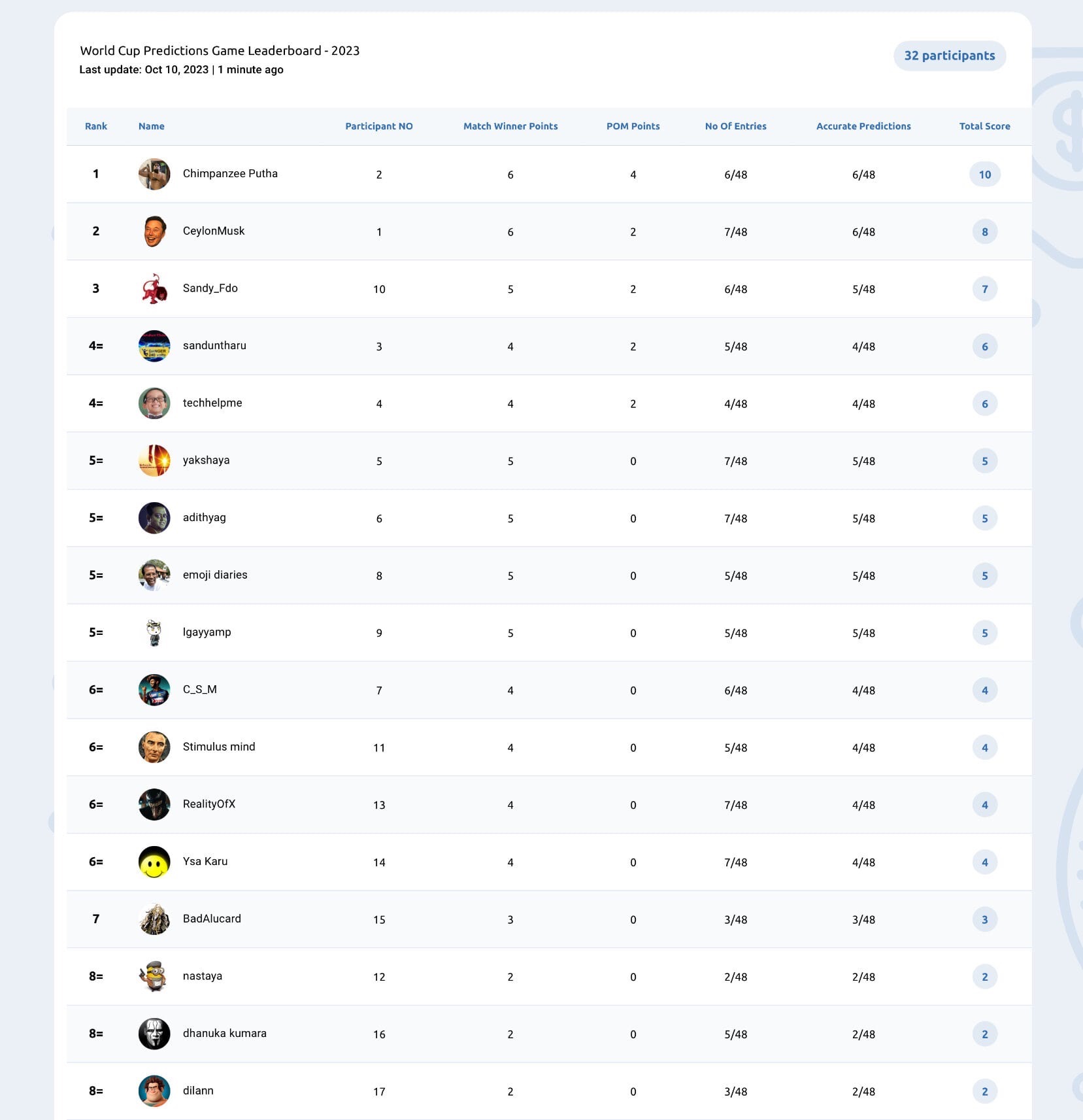Click Chimpanzee Putha's avatar picture
1083x1120 pixels.
pyautogui.click(x=154, y=174)
